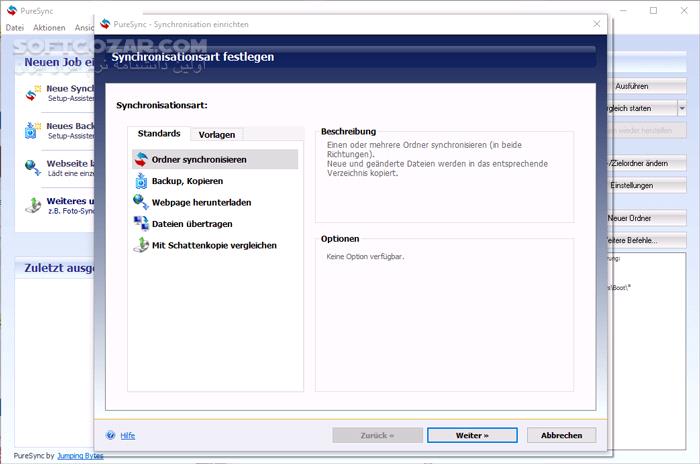Click the Abbrechen button
This screenshot has height=464, width=700.
561,435
